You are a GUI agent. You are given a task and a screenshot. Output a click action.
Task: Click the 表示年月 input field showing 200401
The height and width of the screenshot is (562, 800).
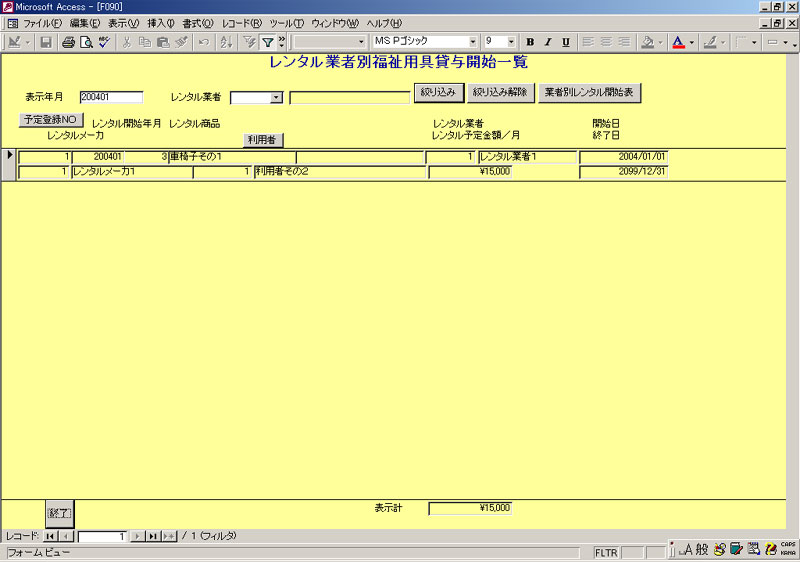(x=111, y=97)
